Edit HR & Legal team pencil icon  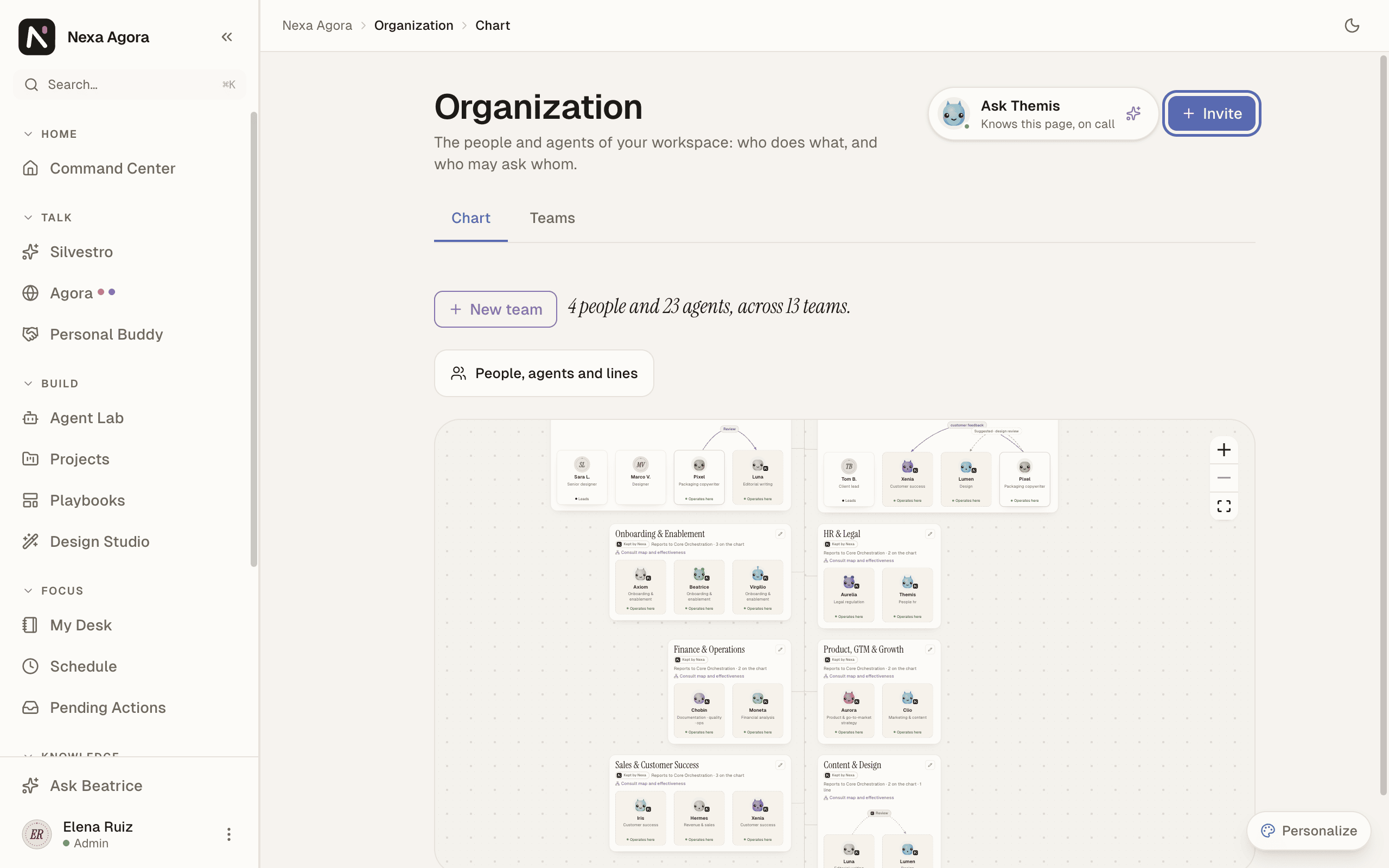click(930, 534)
